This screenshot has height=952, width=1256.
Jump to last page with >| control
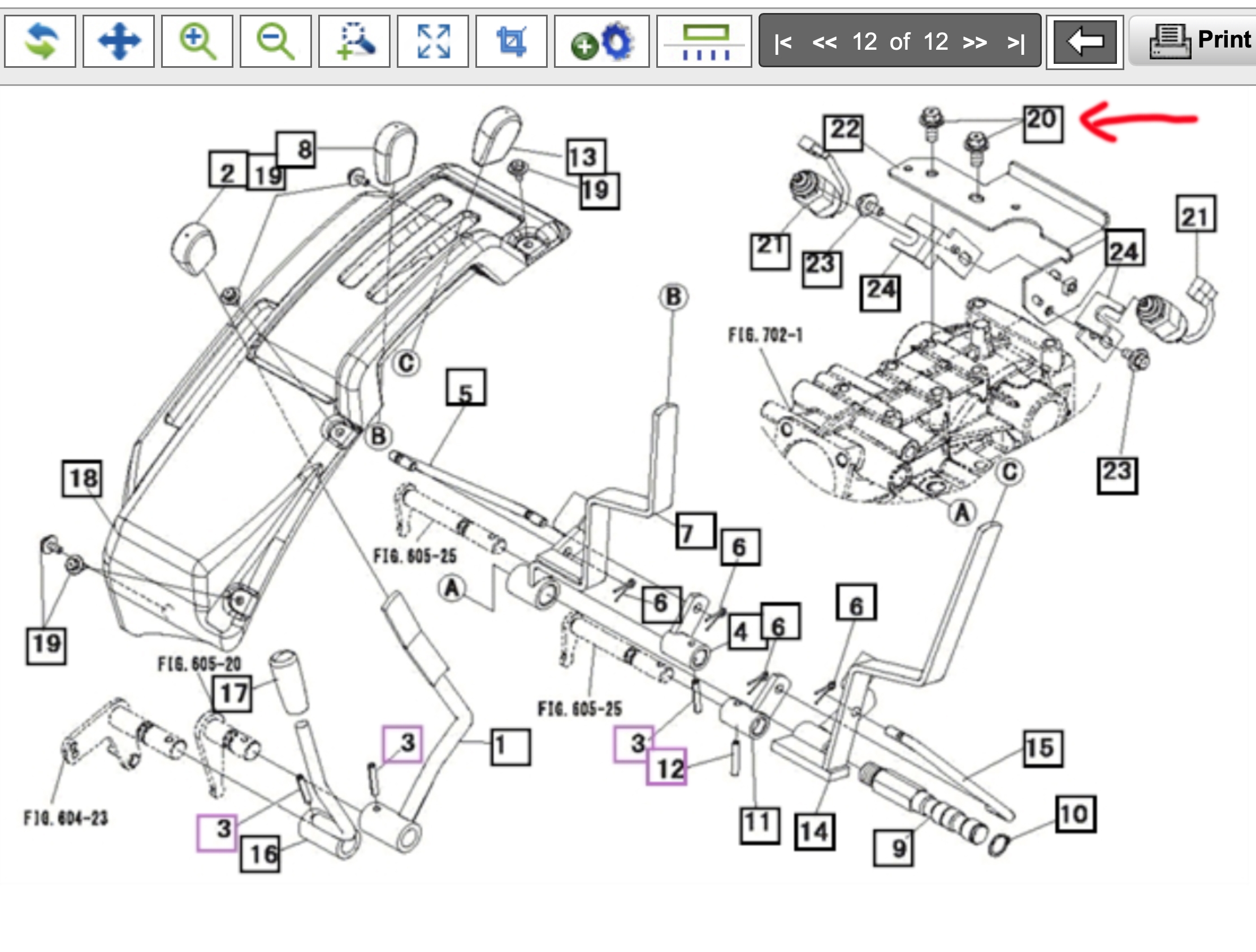click(x=1016, y=42)
